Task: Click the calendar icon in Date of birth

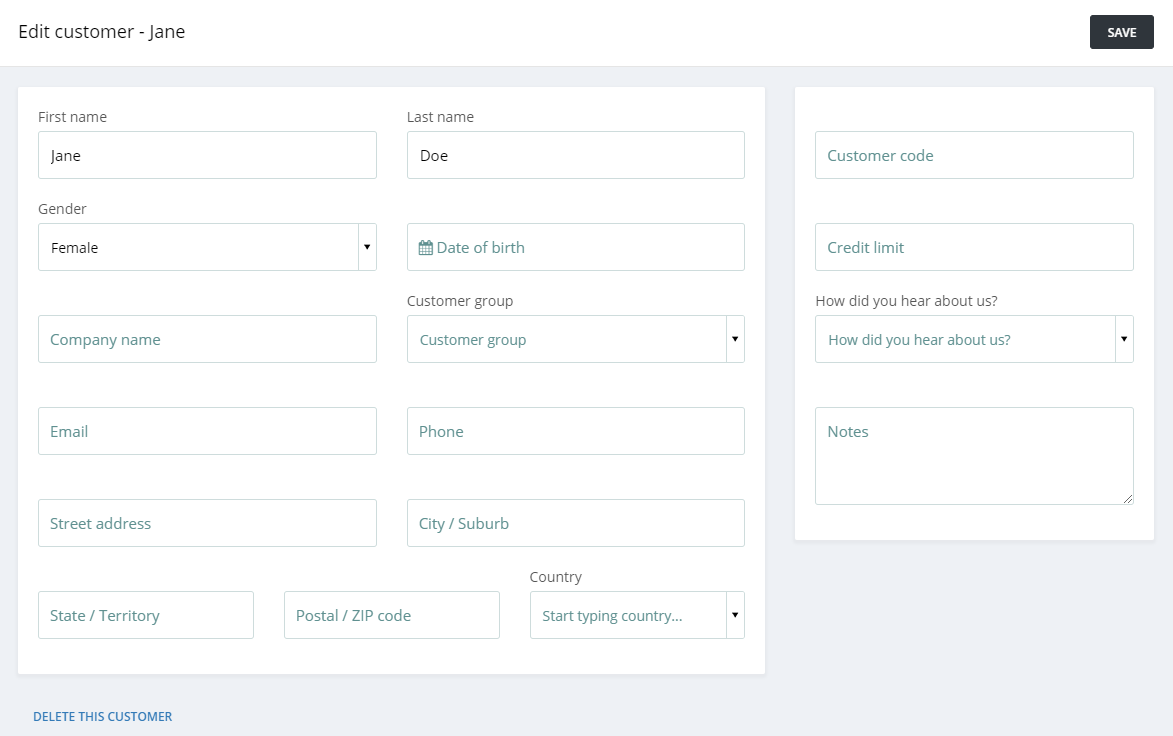Action: [426, 248]
